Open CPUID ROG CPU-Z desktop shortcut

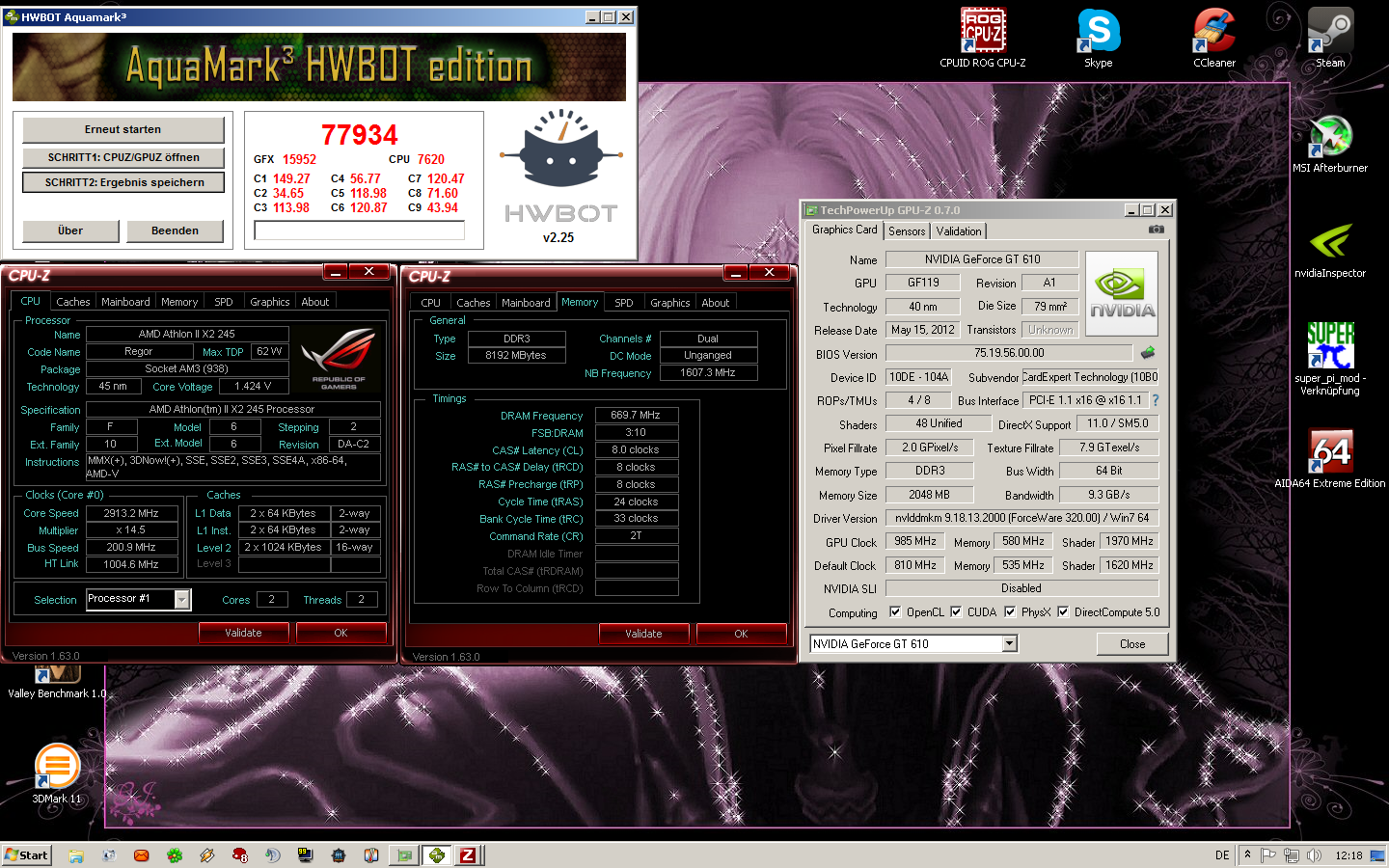(x=983, y=38)
